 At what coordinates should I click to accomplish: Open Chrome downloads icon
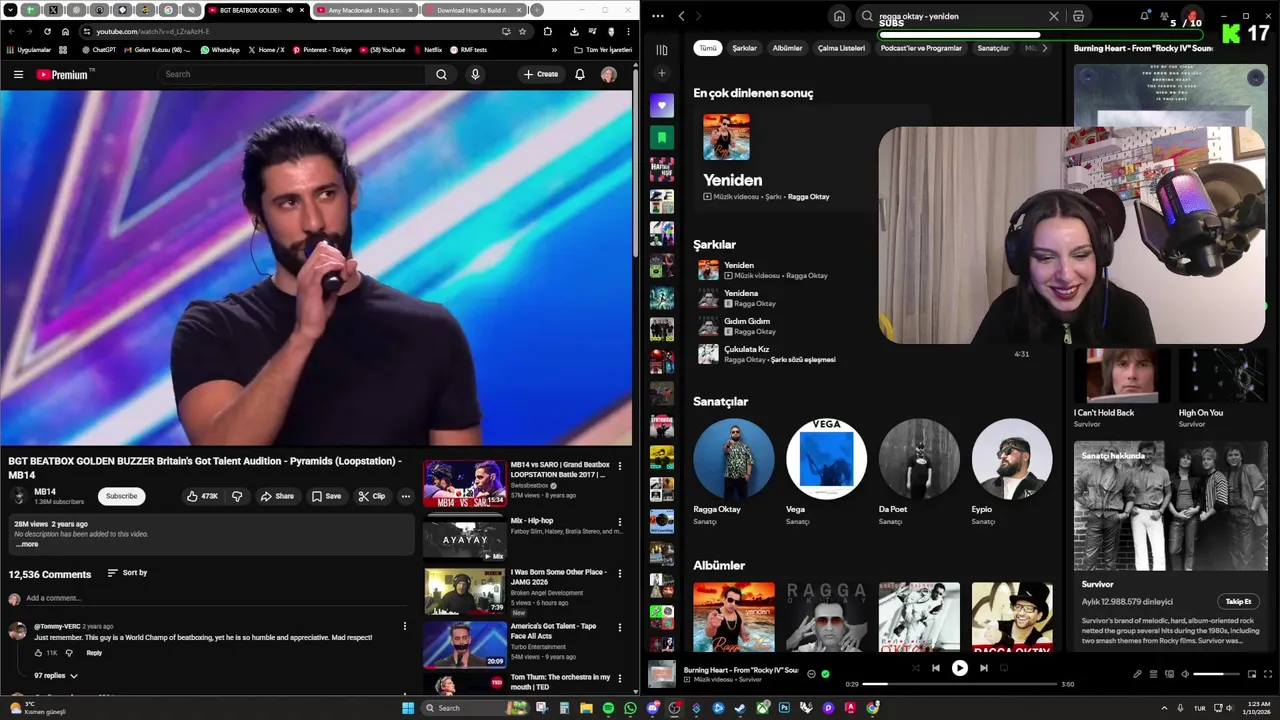click(x=573, y=31)
